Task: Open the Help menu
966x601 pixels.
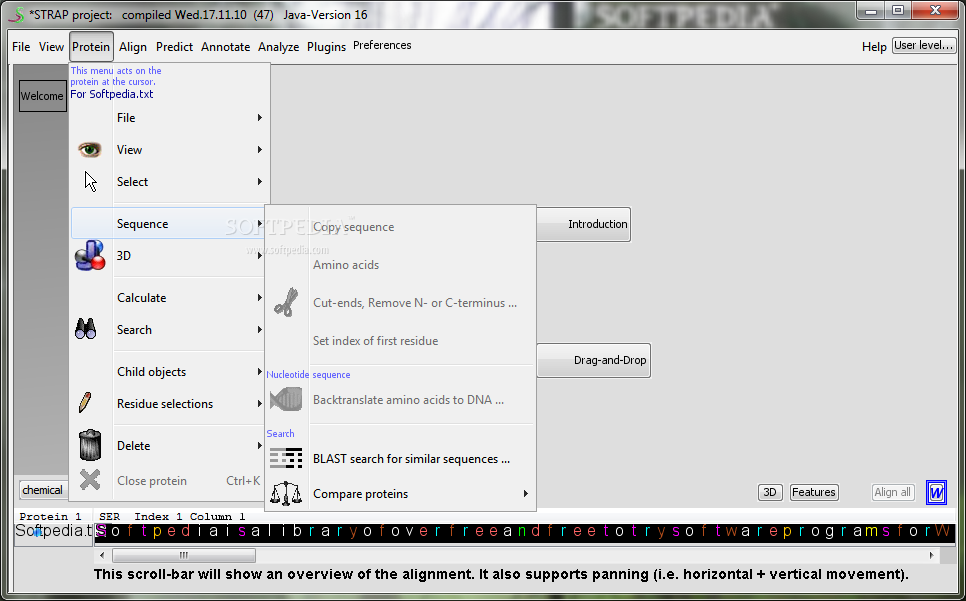Action: coord(874,47)
